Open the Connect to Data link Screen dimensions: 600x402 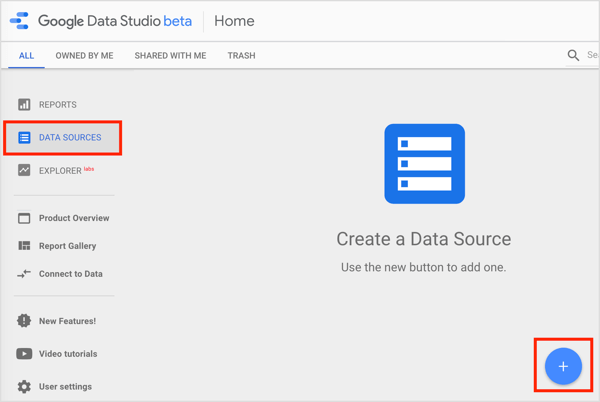[71, 274]
